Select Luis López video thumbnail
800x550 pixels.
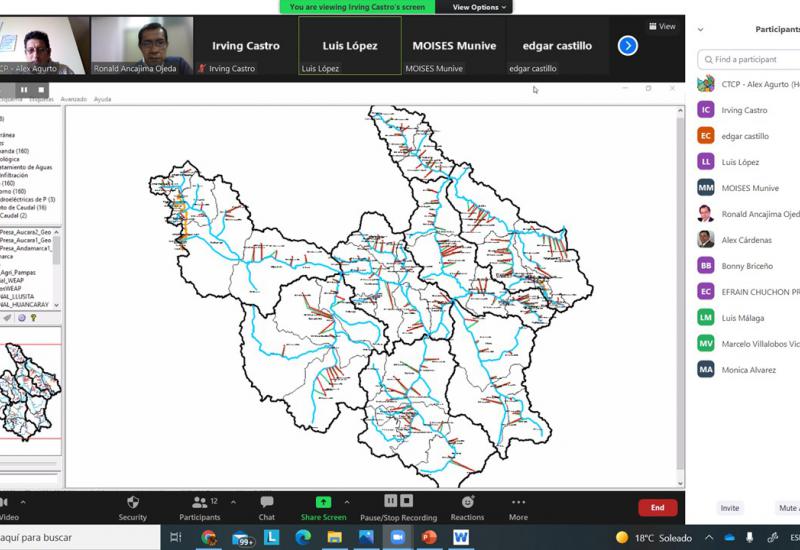tap(350, 45)
